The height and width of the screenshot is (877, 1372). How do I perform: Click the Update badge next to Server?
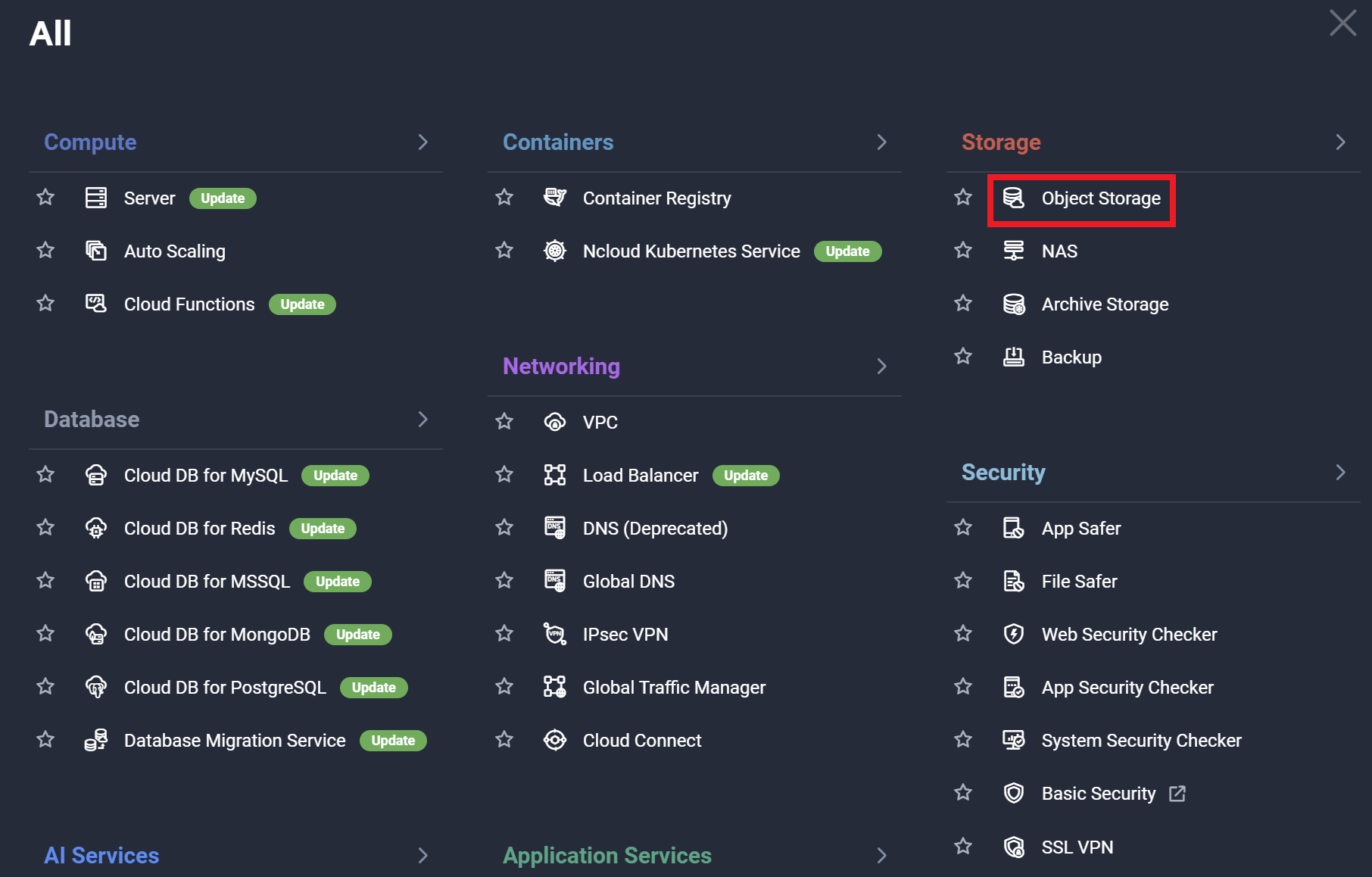click(x=223, y=198)
